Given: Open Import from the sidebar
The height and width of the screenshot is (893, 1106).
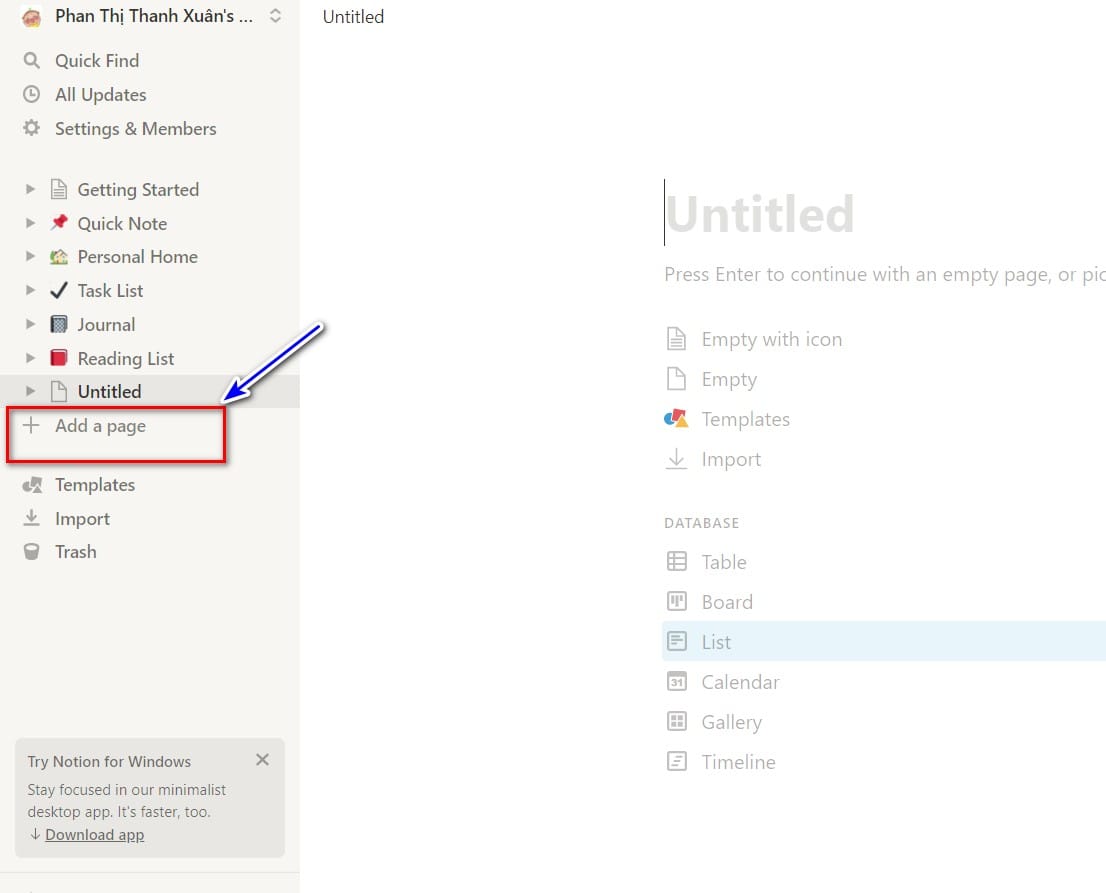Looking at the screenshot, I should click(x=83, y=518).
